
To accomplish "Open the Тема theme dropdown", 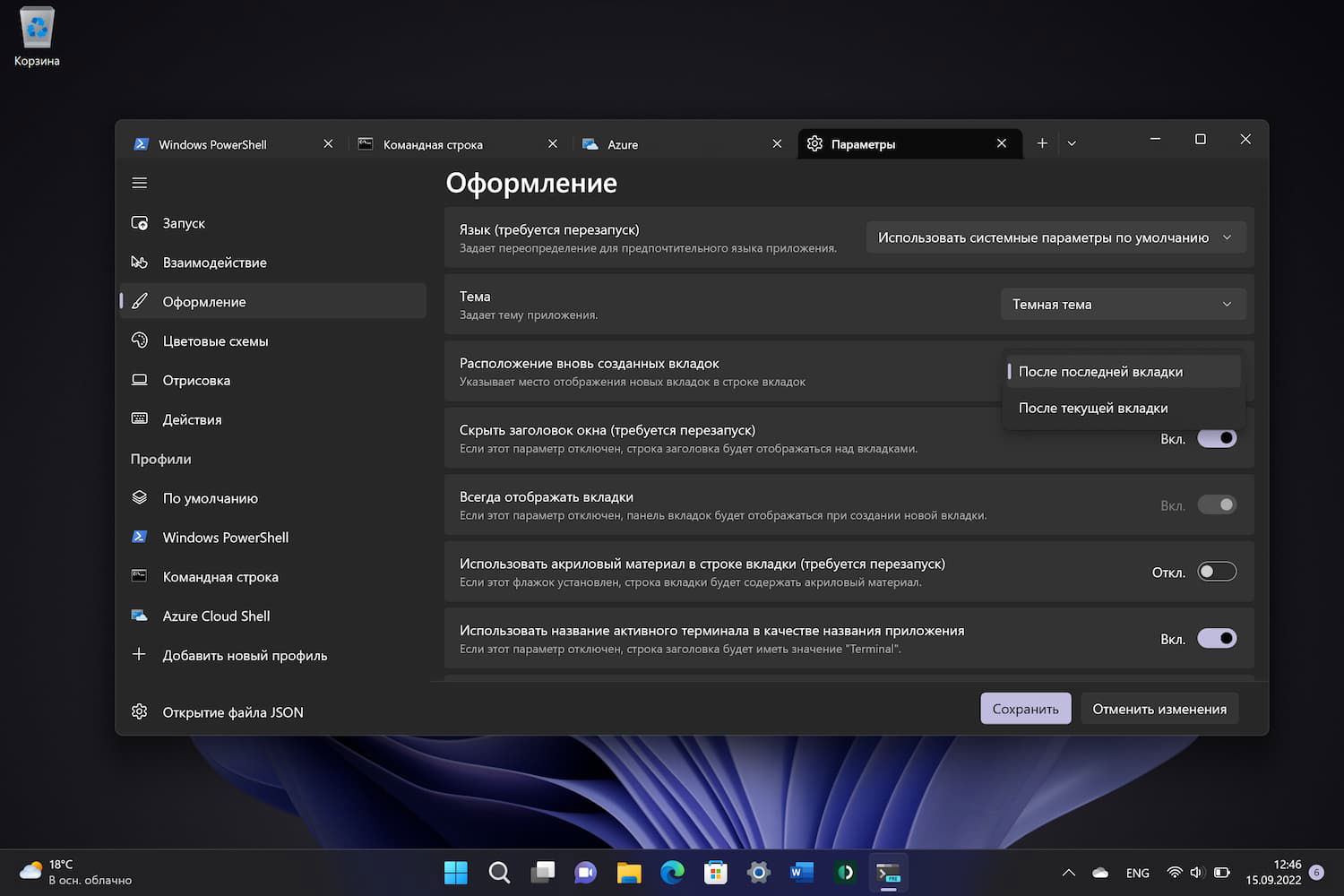I will coord(1122,305).
